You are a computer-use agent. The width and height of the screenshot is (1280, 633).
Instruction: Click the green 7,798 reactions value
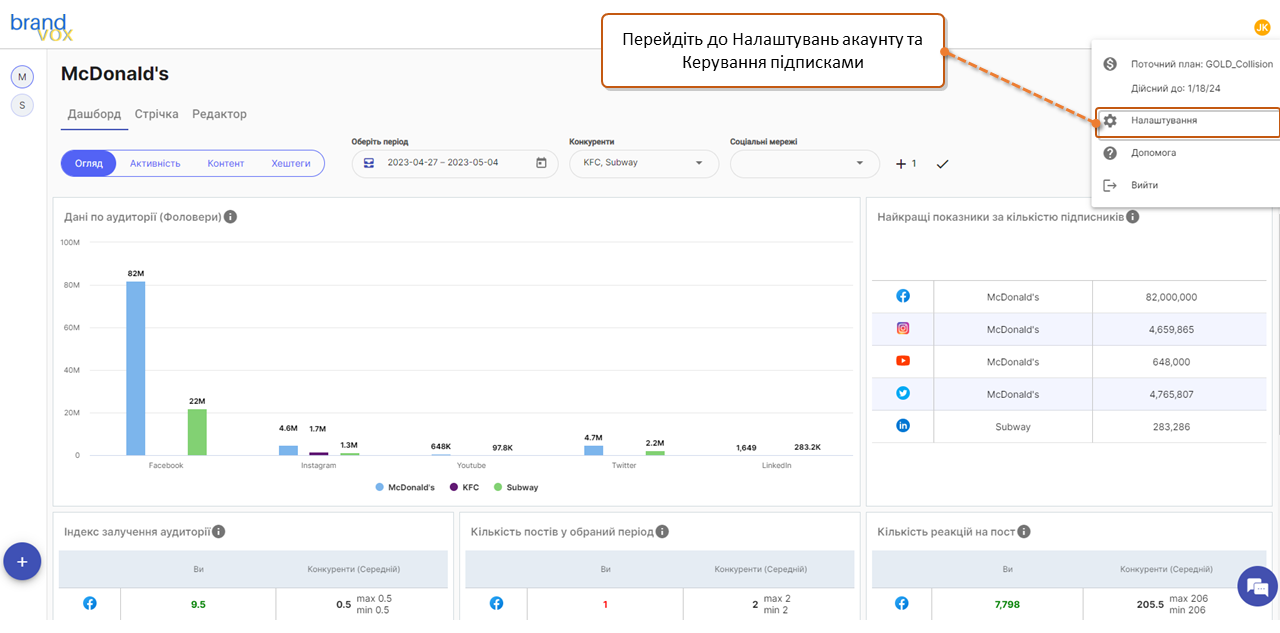coord(1007,604)
